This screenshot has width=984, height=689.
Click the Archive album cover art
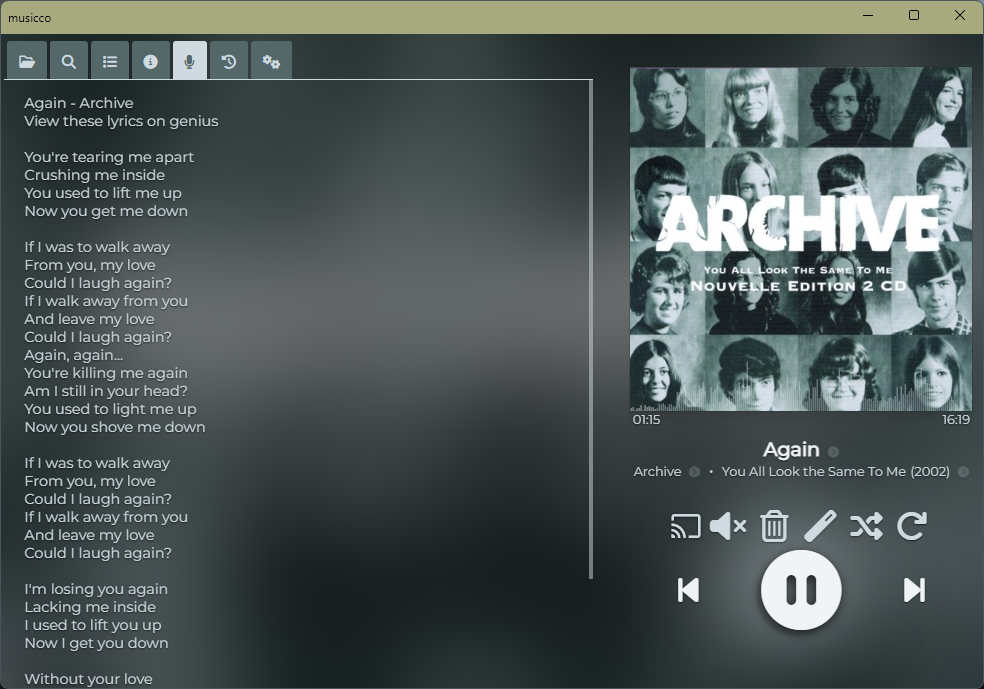click(801, 239)
